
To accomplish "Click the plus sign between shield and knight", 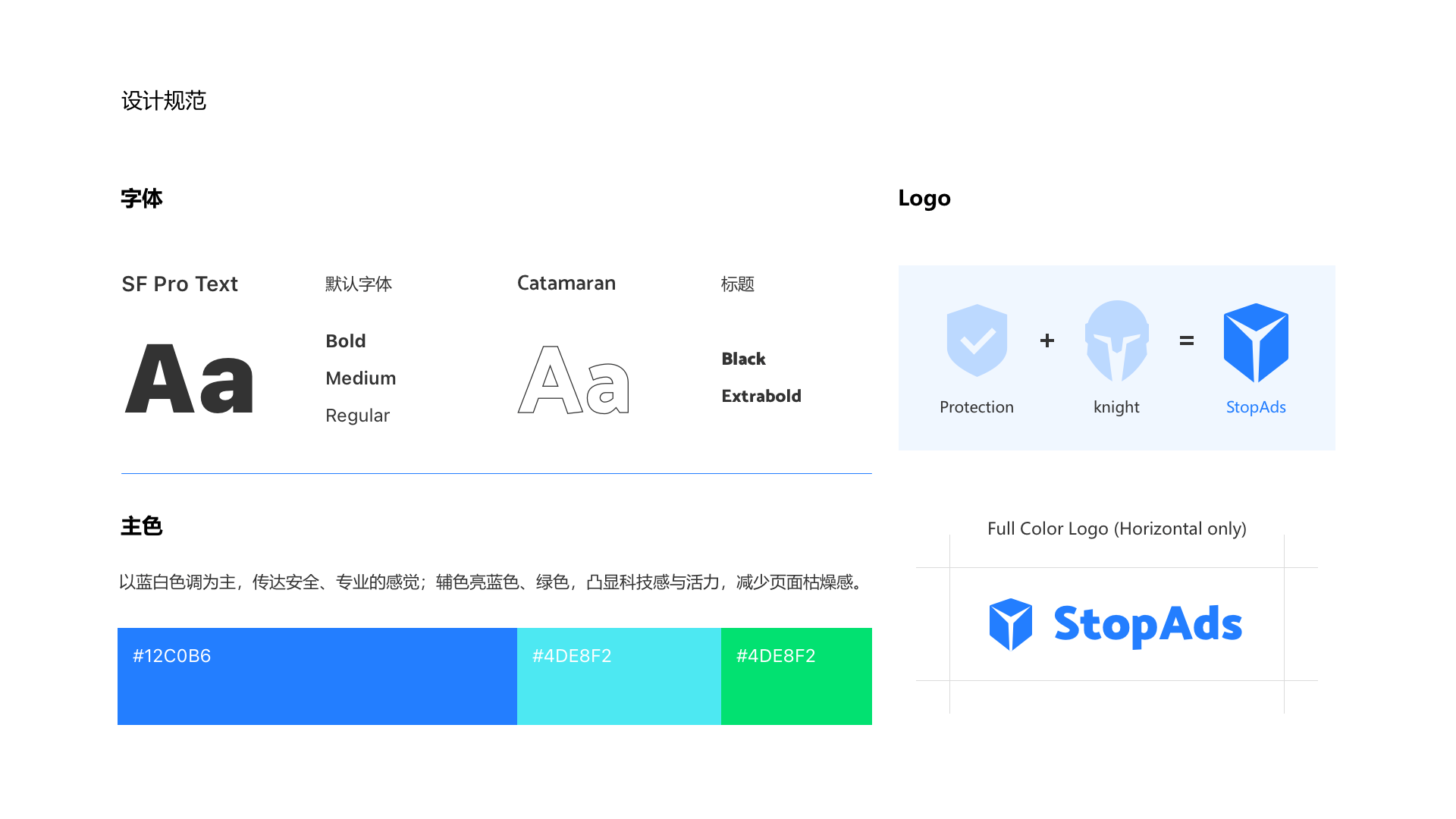I will [x=1046, y=341].
